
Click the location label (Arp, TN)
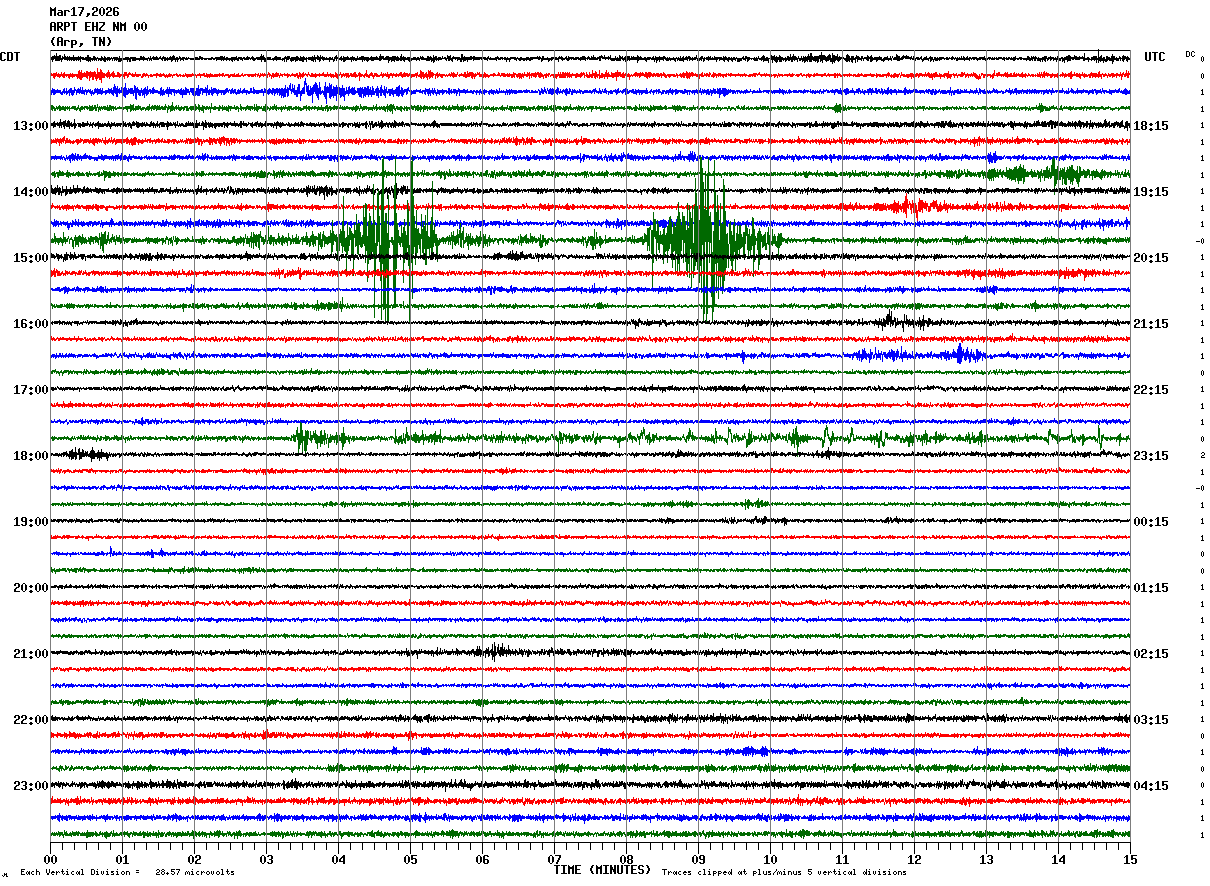click(81, 42)
